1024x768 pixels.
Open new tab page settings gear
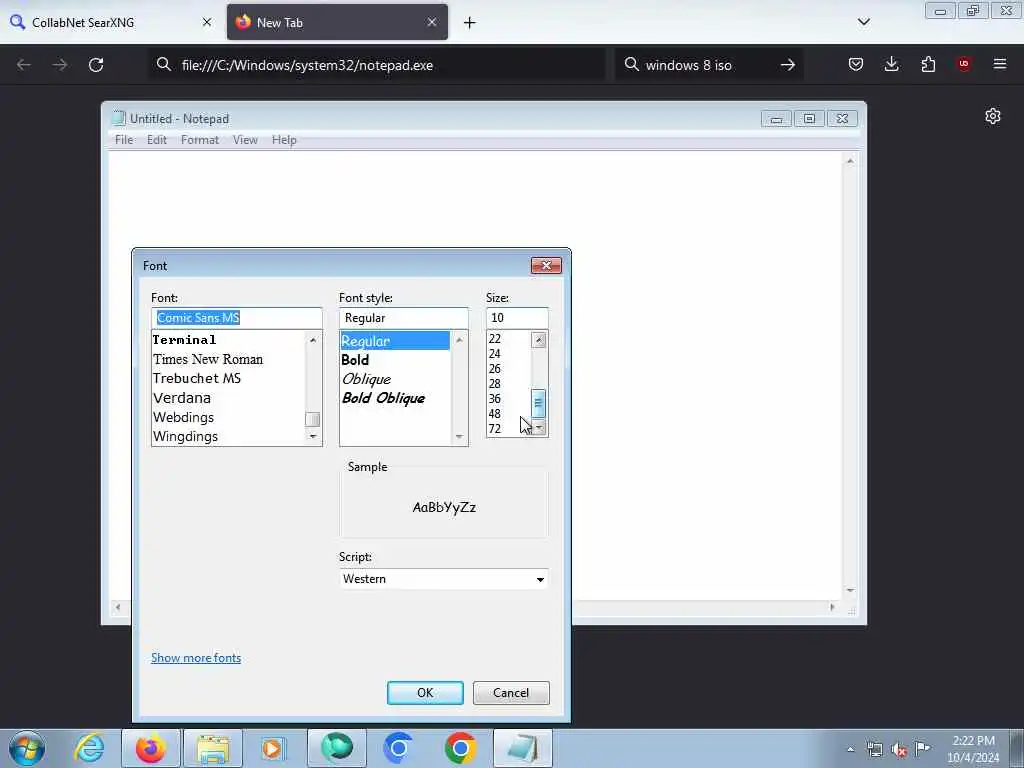point(993,116)
